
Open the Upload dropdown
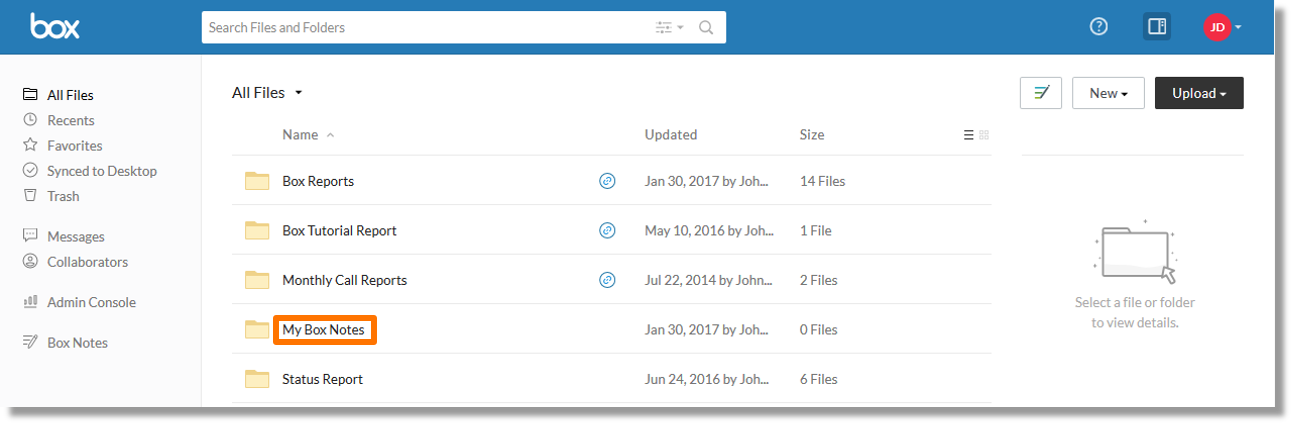[1199, 93]
